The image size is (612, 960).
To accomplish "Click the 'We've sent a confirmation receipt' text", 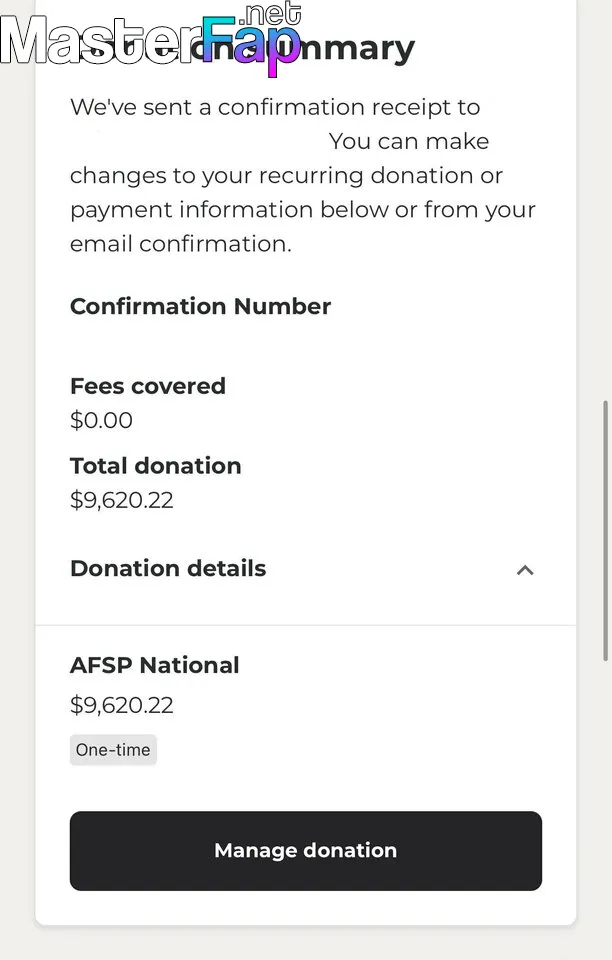I will tap(275, 107).
